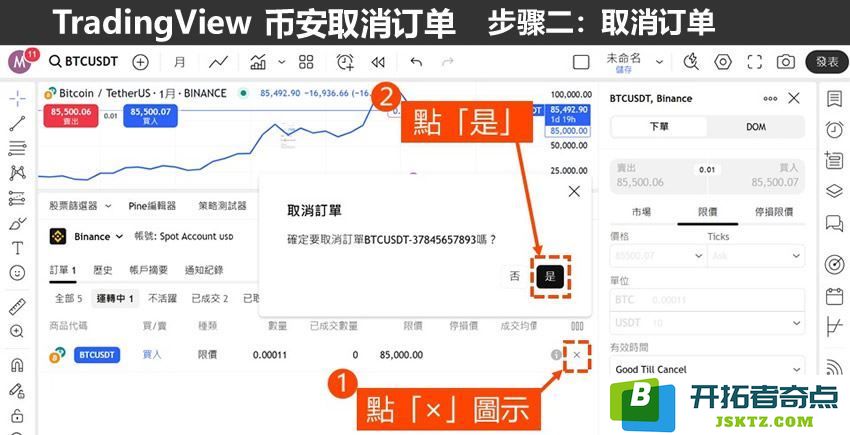The image size is (850, 435).
Task: Activate the zoom in tool
Action: point(17,331)
